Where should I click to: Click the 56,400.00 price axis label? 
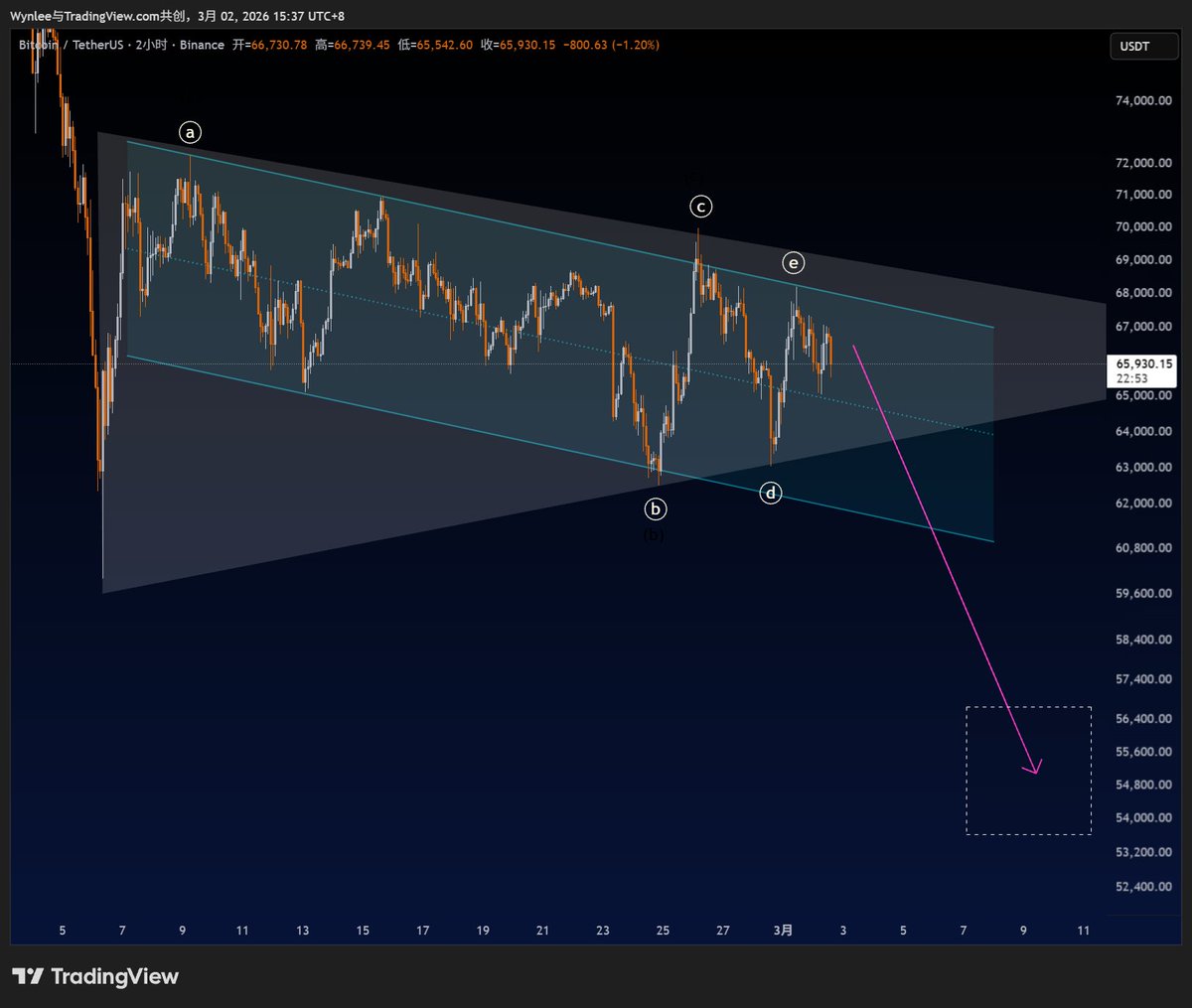pos(1143,719)
